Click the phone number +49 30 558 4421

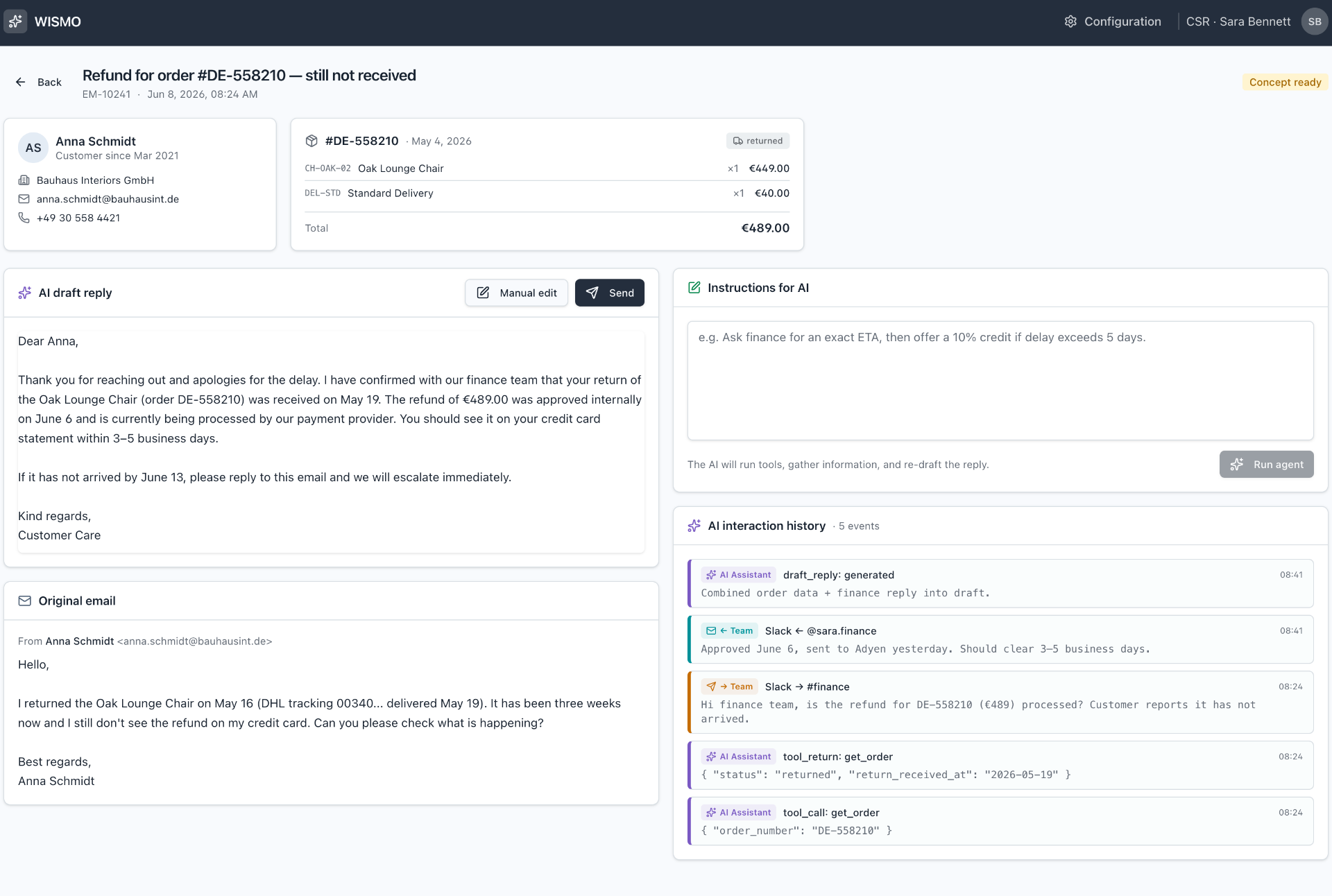[78, 218]
